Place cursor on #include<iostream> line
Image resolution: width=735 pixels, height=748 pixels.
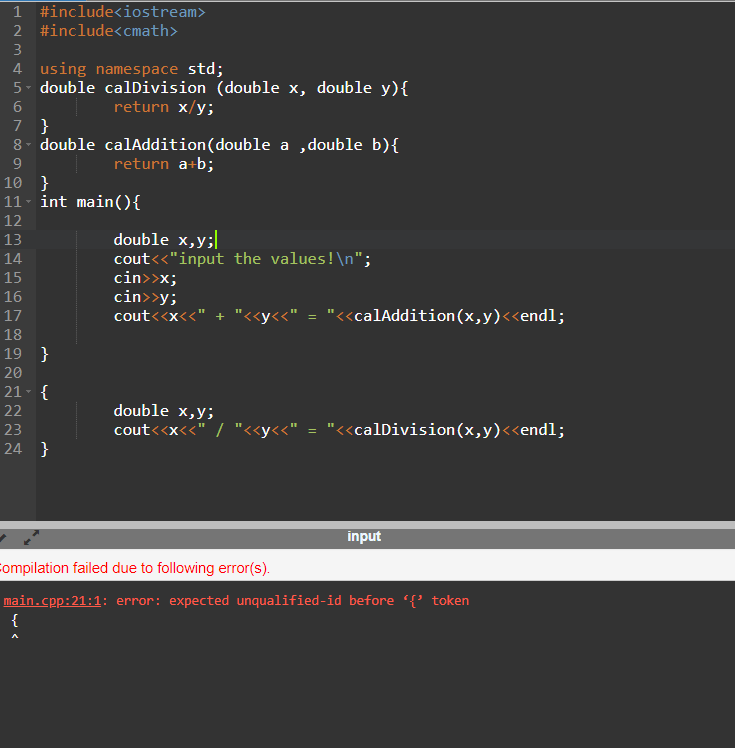tap(123, 12)
